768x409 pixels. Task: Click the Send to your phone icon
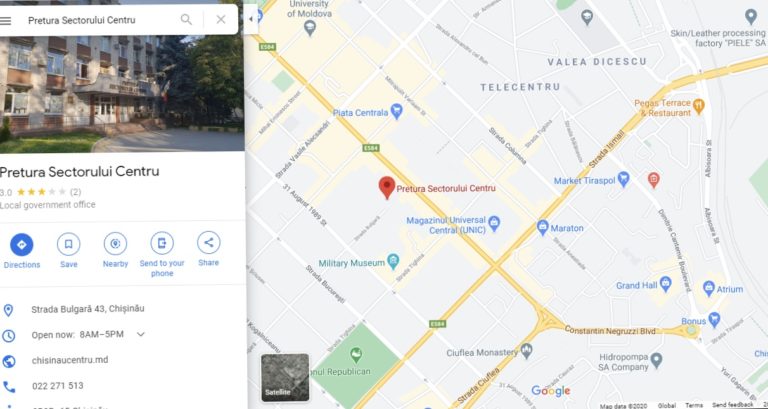point(162,243)
